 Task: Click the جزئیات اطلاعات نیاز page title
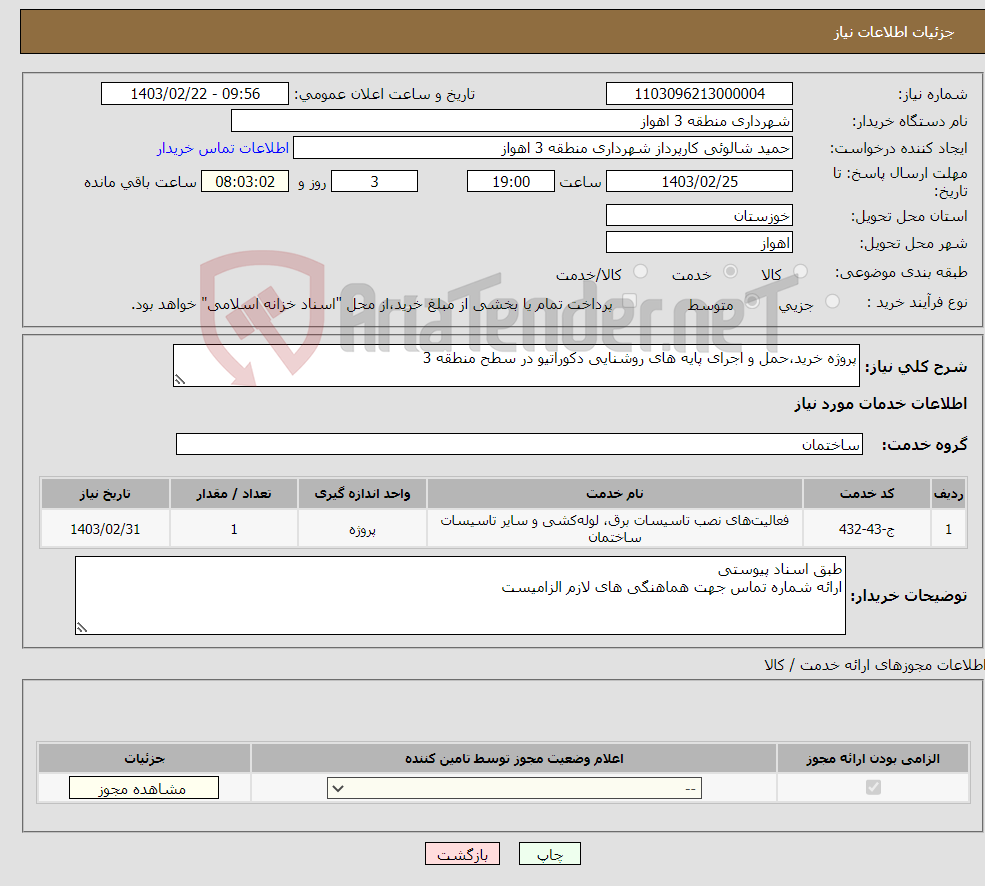tap(893, 32)
